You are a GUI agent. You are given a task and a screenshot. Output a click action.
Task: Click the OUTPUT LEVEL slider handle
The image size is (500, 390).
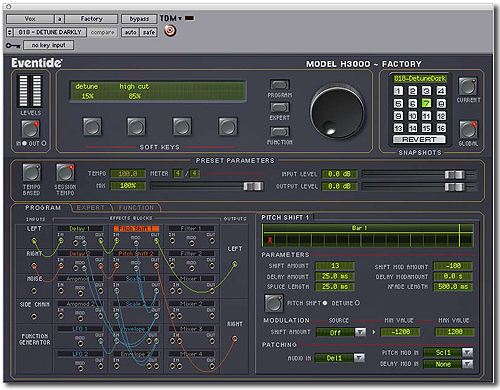point(454,187)
